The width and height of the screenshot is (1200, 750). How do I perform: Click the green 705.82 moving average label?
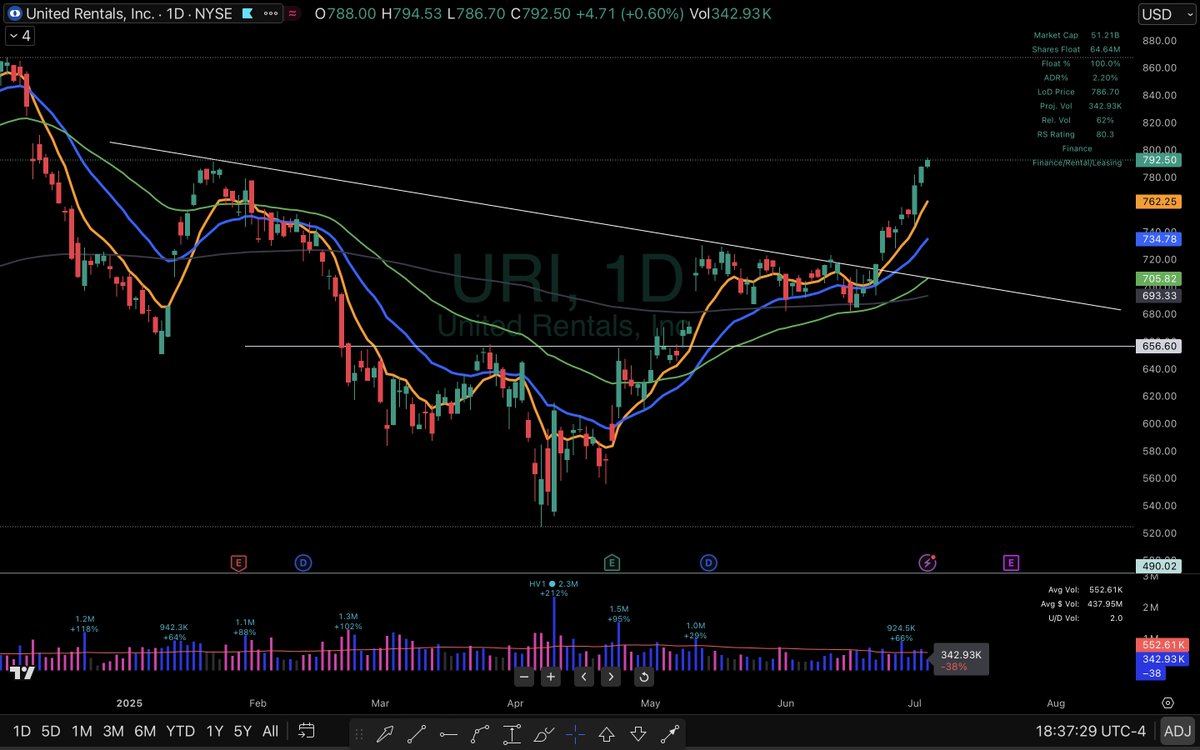click(1160, 279)
